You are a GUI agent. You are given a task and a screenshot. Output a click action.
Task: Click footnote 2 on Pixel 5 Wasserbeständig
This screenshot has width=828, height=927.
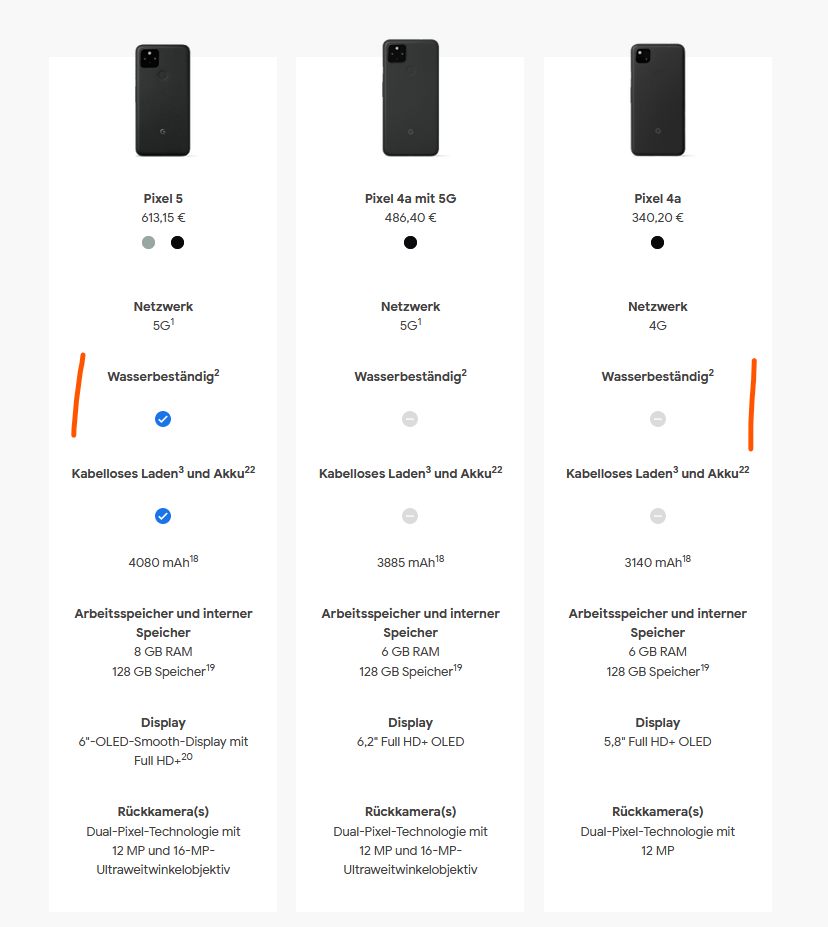coord(217,372)
